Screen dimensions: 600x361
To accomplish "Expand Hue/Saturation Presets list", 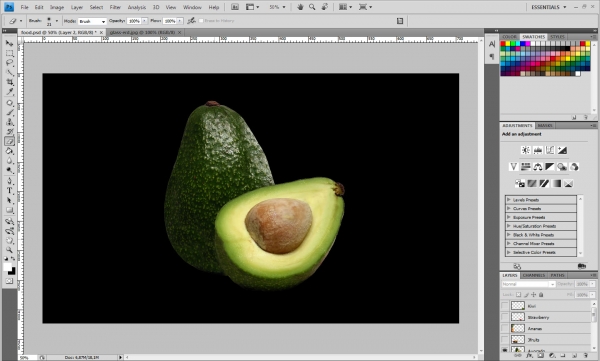I will click(509, 226).
